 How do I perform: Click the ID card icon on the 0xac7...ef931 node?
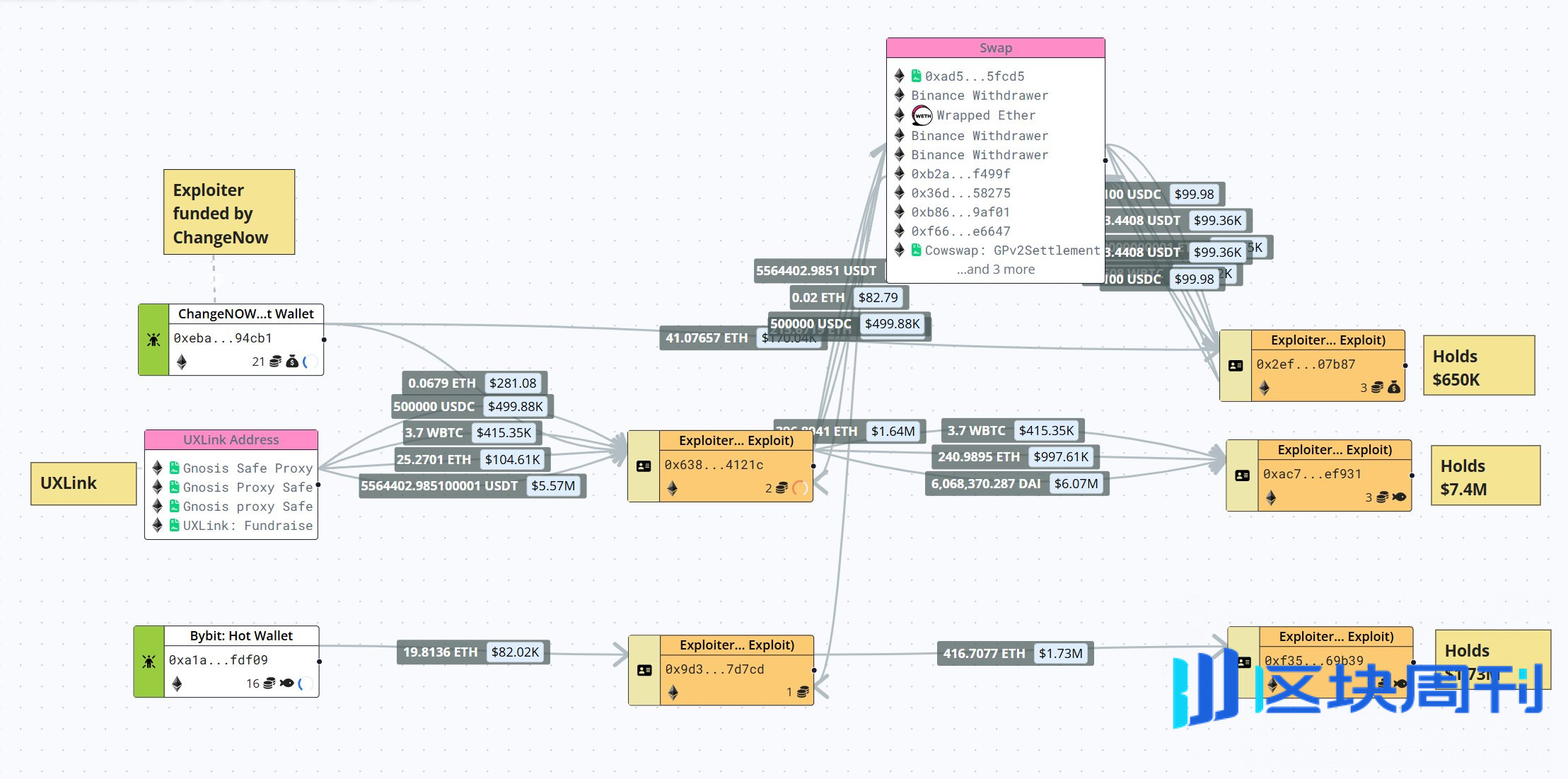1242,475
